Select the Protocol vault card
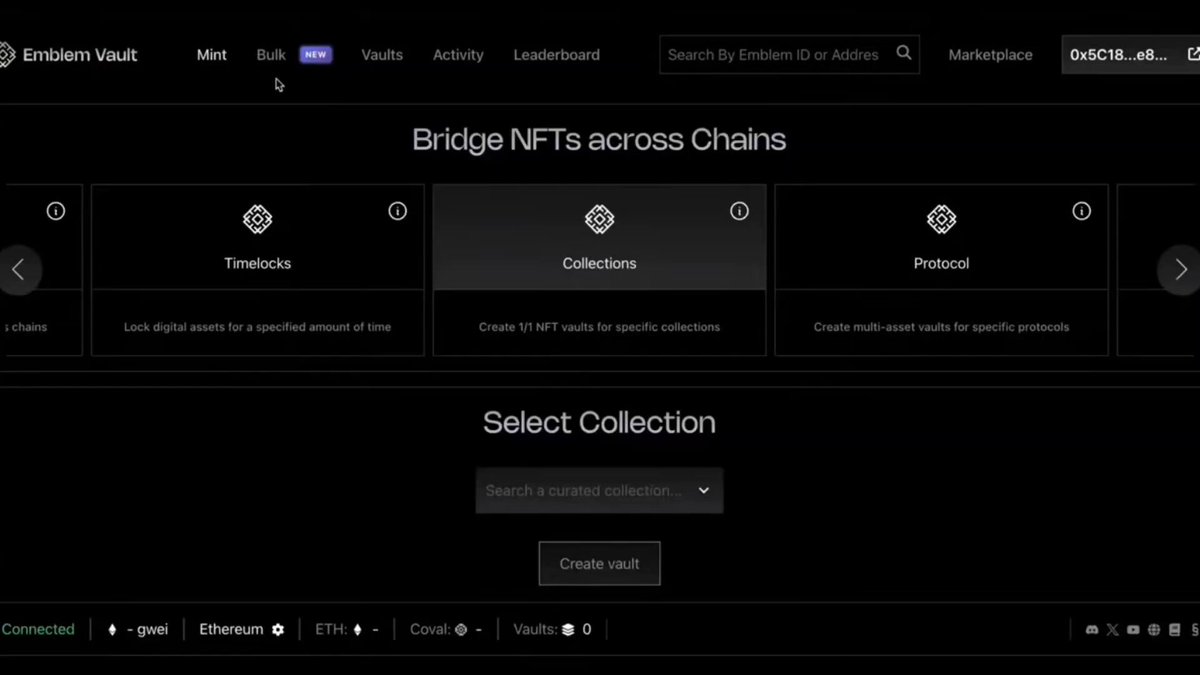1200x675 pixels. click(x=941, y=270)
